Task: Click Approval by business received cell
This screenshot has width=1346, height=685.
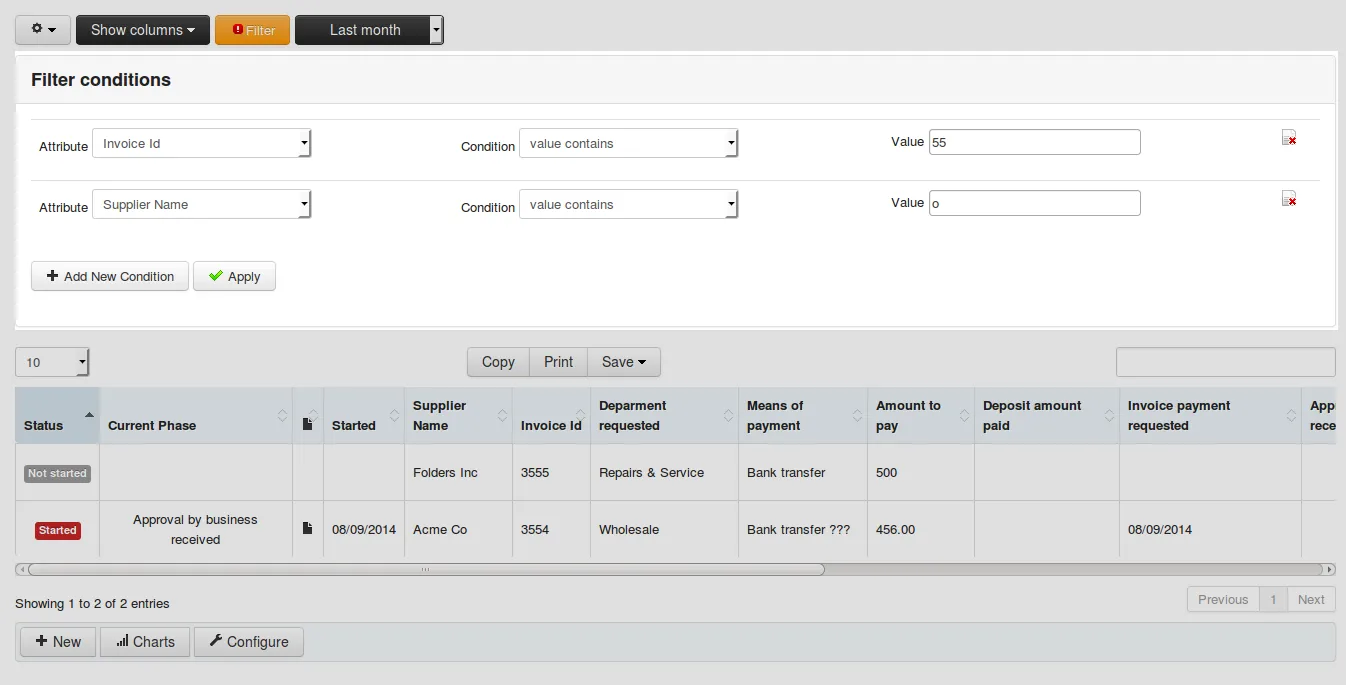Action: (x=196, y=530)
